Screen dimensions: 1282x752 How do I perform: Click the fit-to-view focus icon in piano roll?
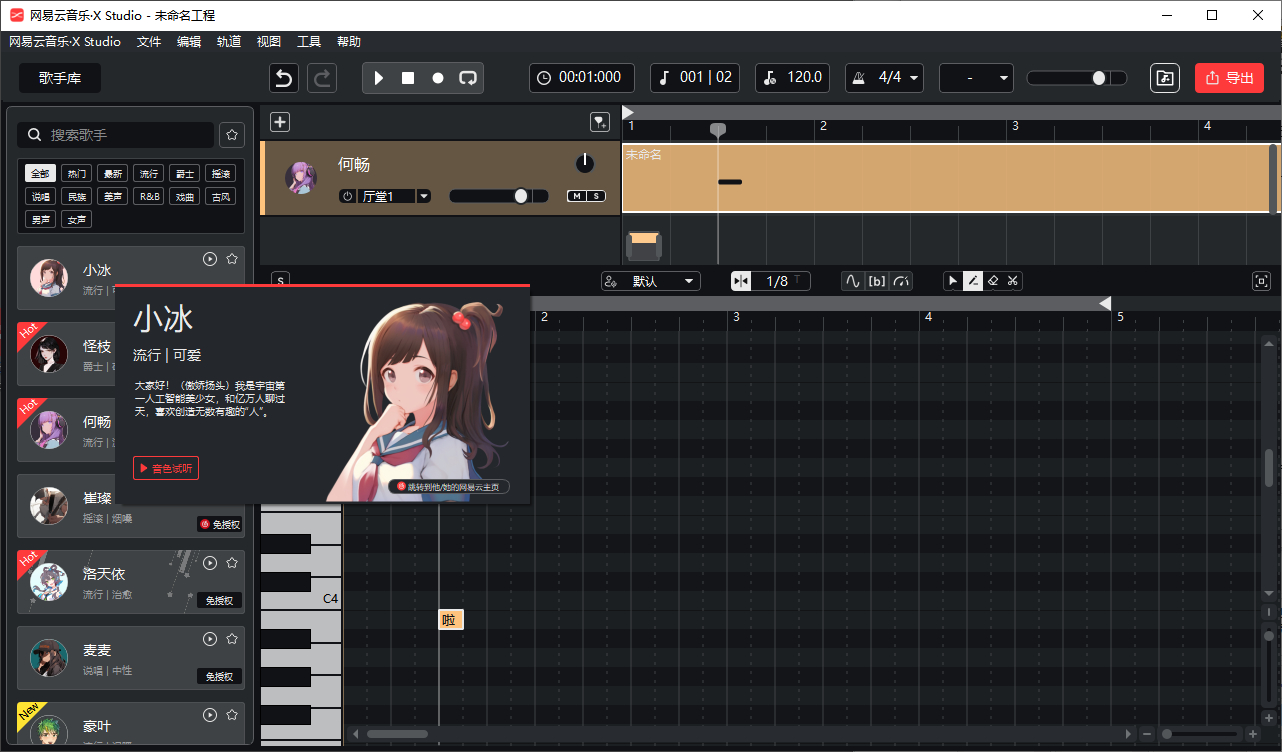click(x=1261, y=281)
